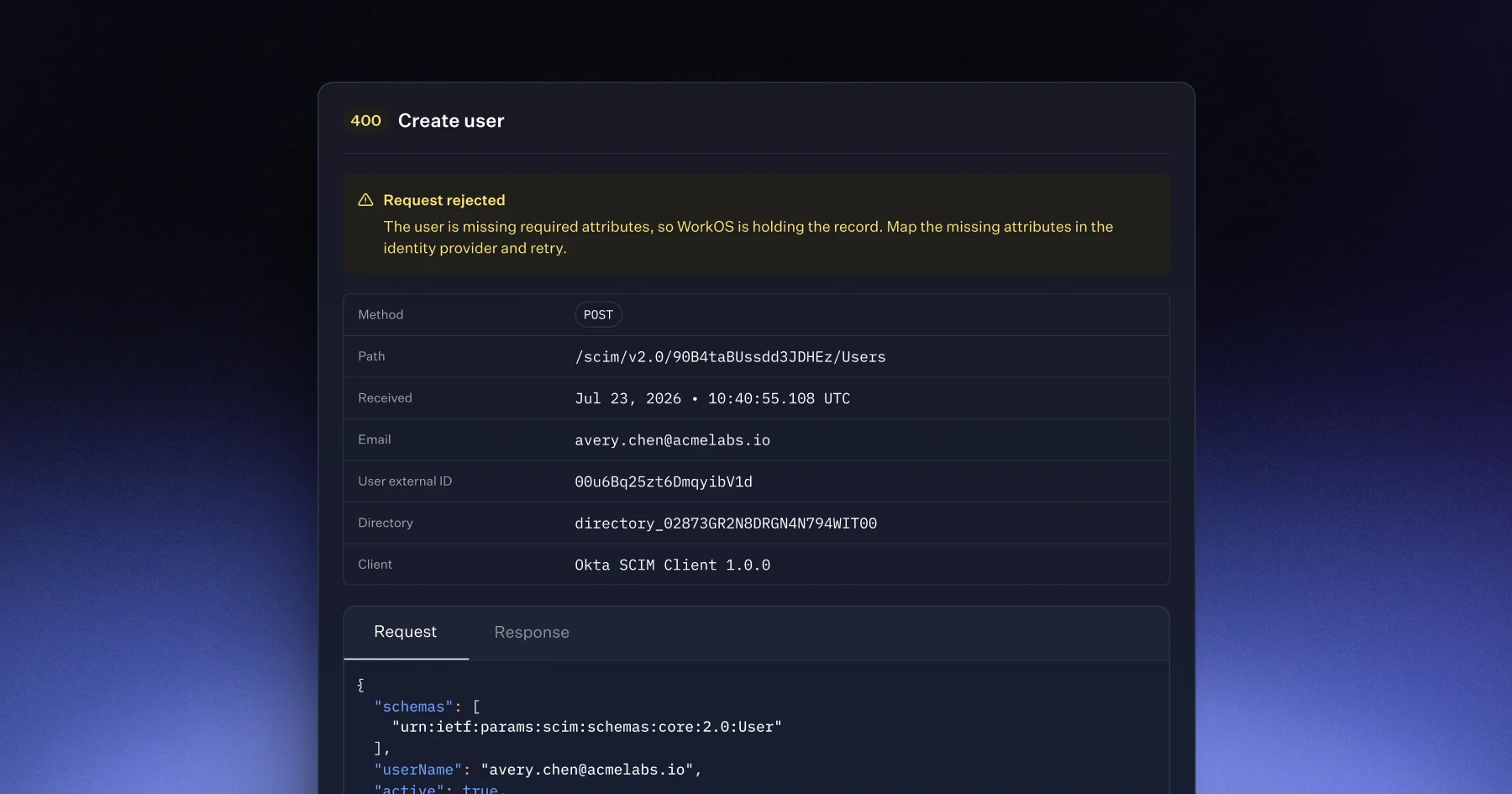Click the Email row label
Image resolution: width=1512 pixels, height=794 pixels.
374,439
